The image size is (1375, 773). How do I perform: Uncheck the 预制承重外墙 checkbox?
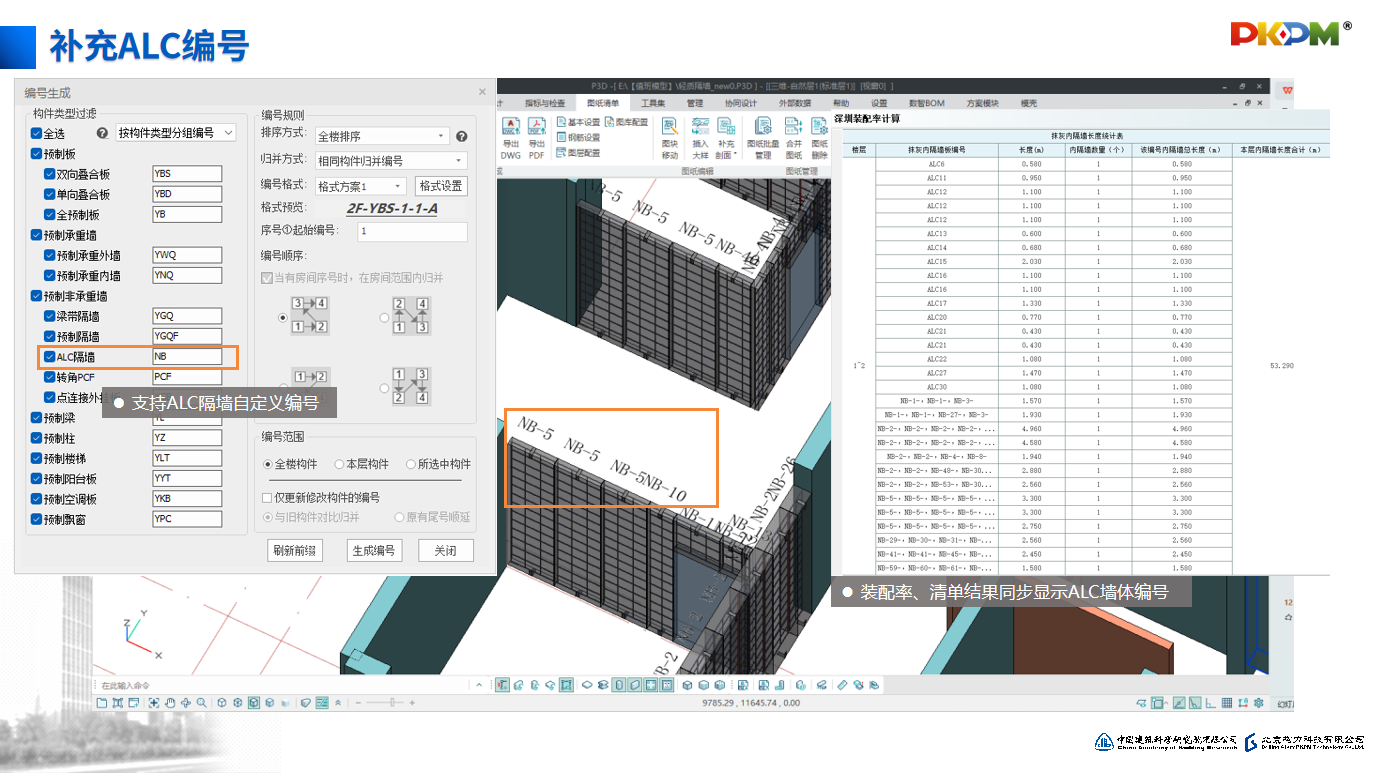click(50, 255)
